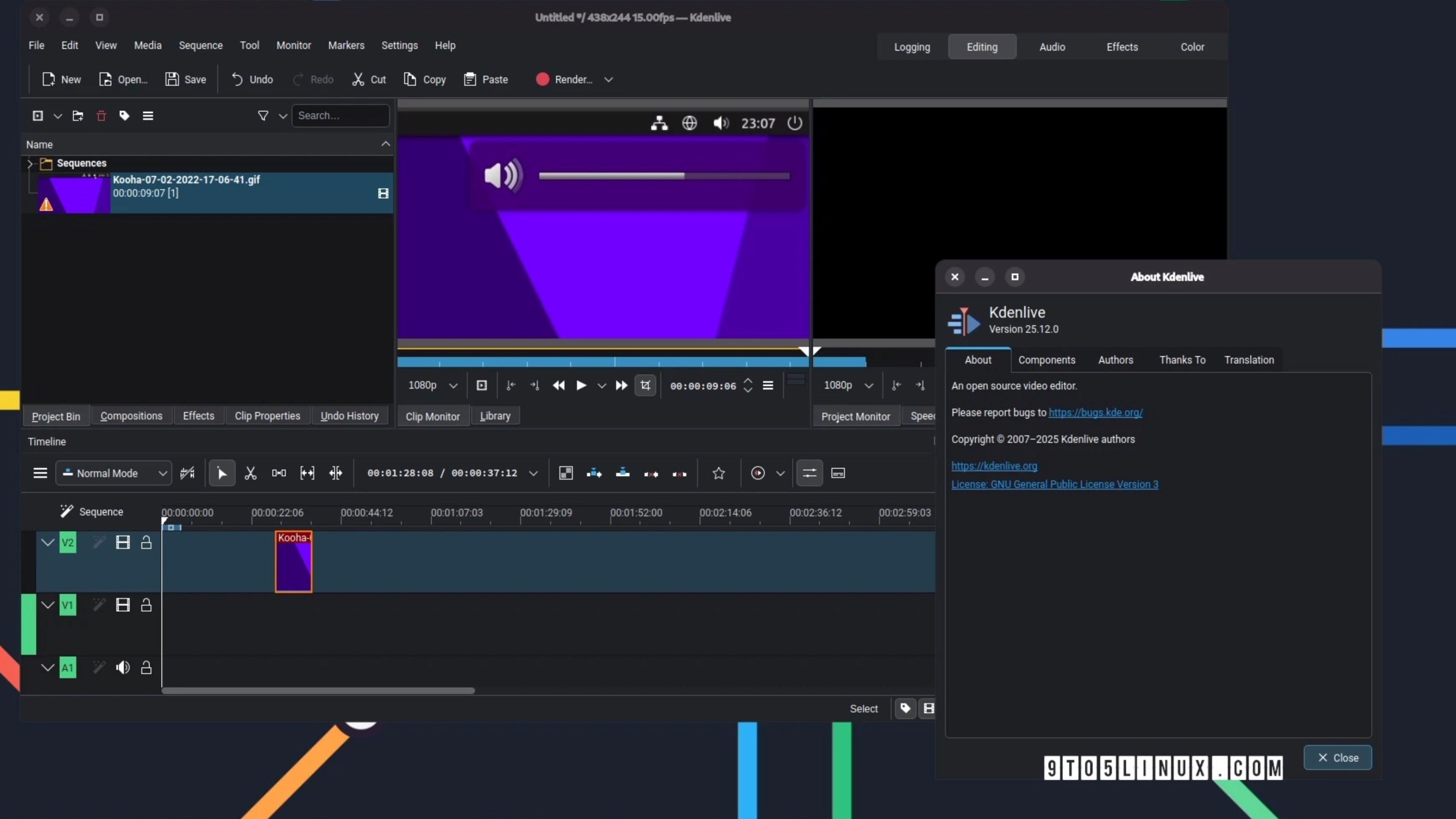Toggle video visibility of track V1
This screenshot has height=819, width=1456.
point(122,606)
